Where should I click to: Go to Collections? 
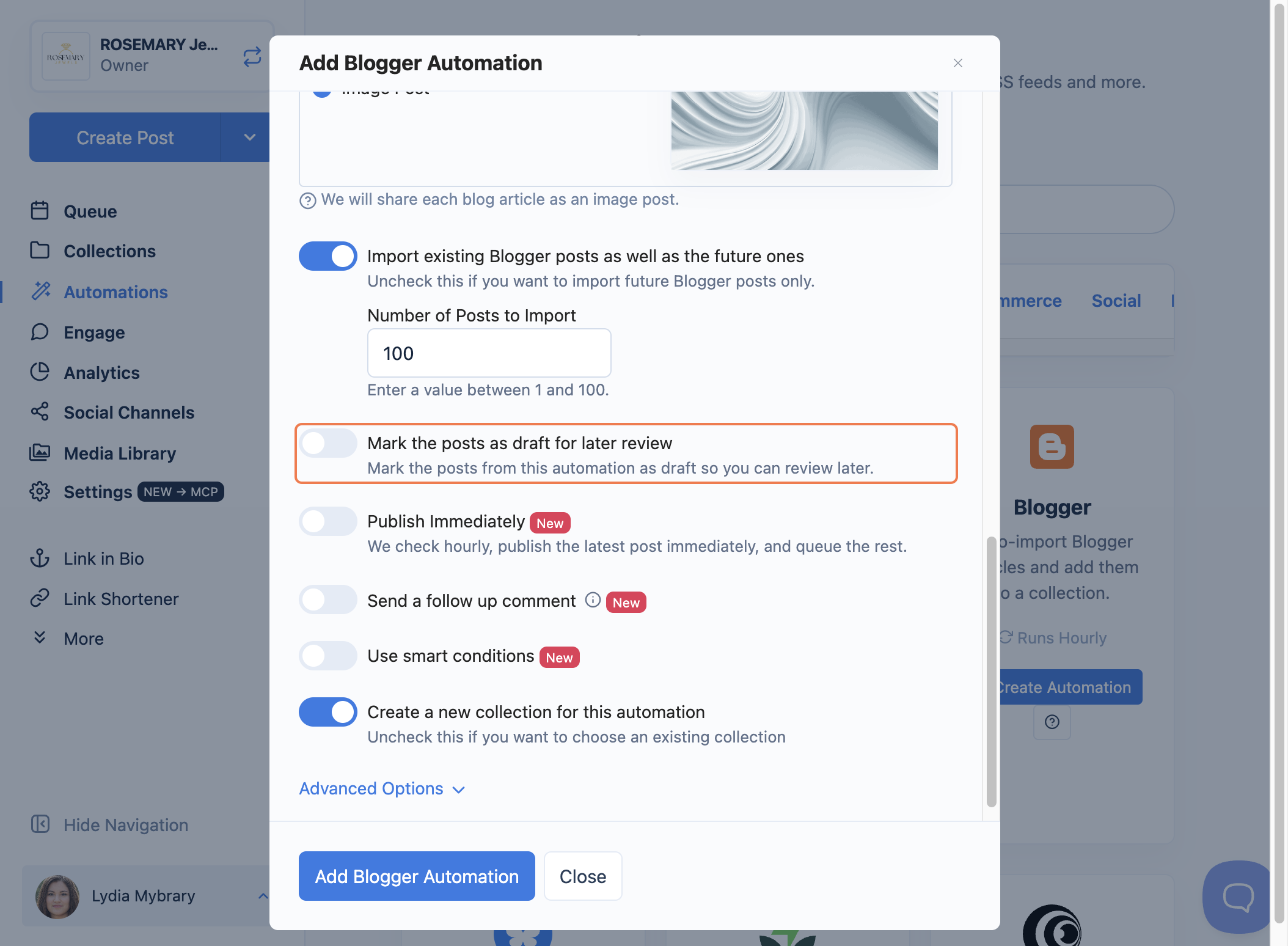pyautogui.click(x=110, y=251)
